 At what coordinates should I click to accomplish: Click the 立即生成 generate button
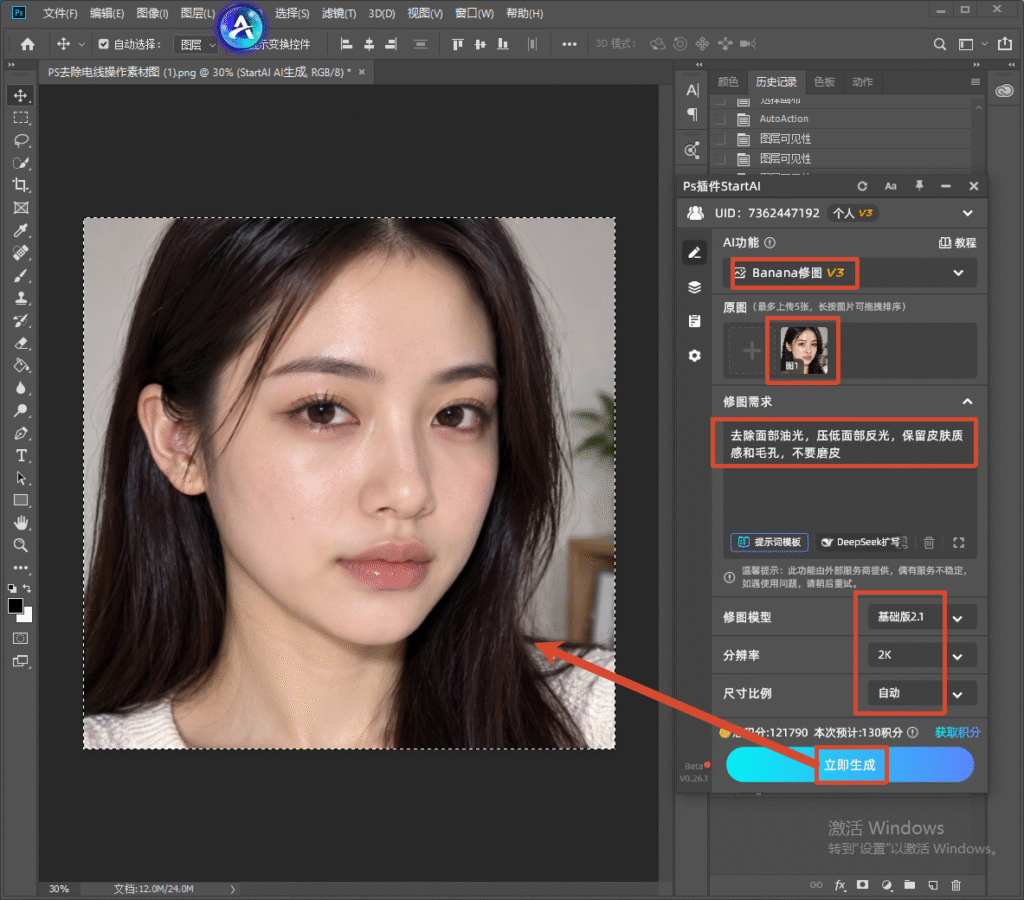click(x=850, y=765)
